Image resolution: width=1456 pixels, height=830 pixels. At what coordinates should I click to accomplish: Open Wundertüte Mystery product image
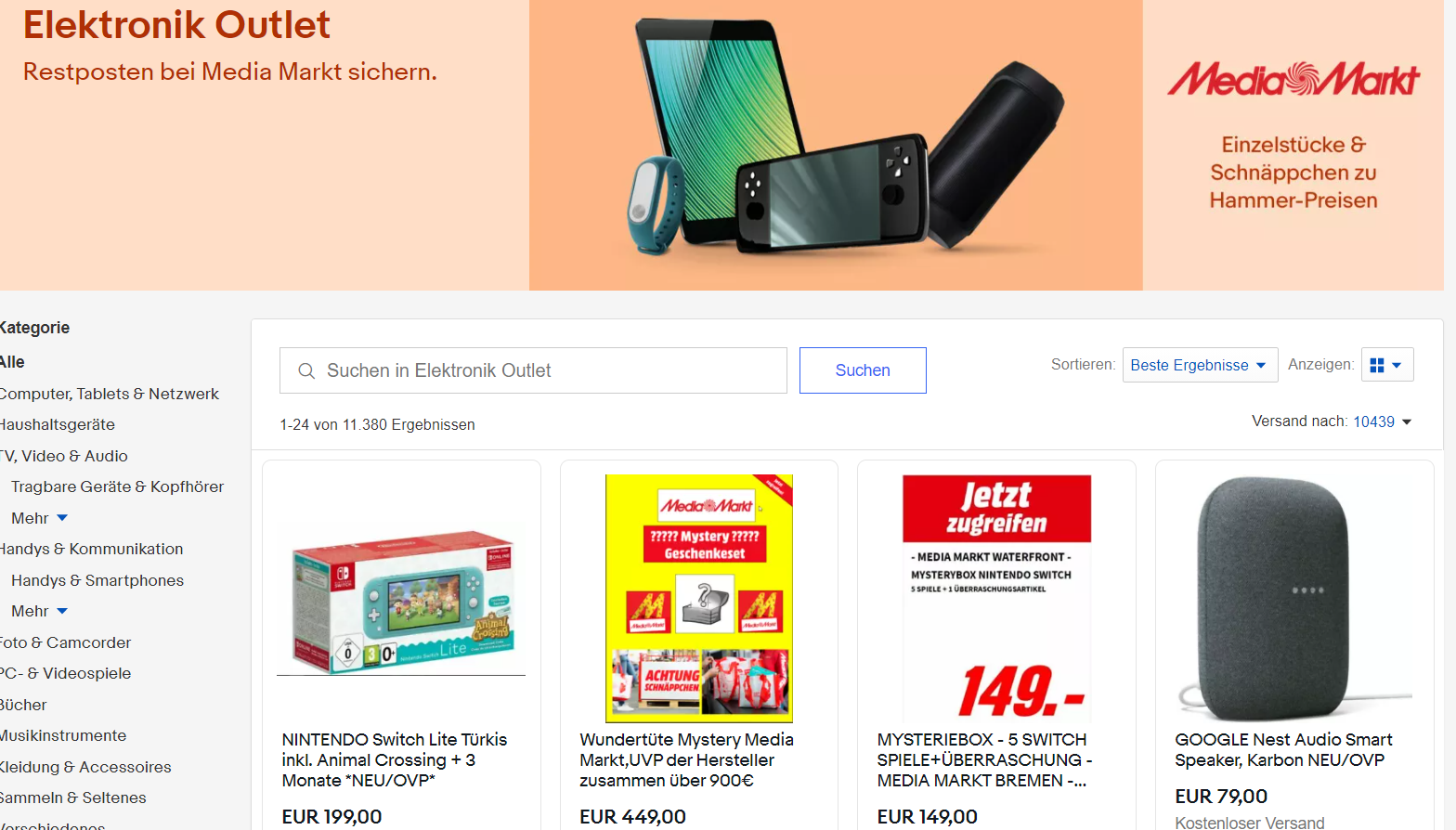click(699, 599)
